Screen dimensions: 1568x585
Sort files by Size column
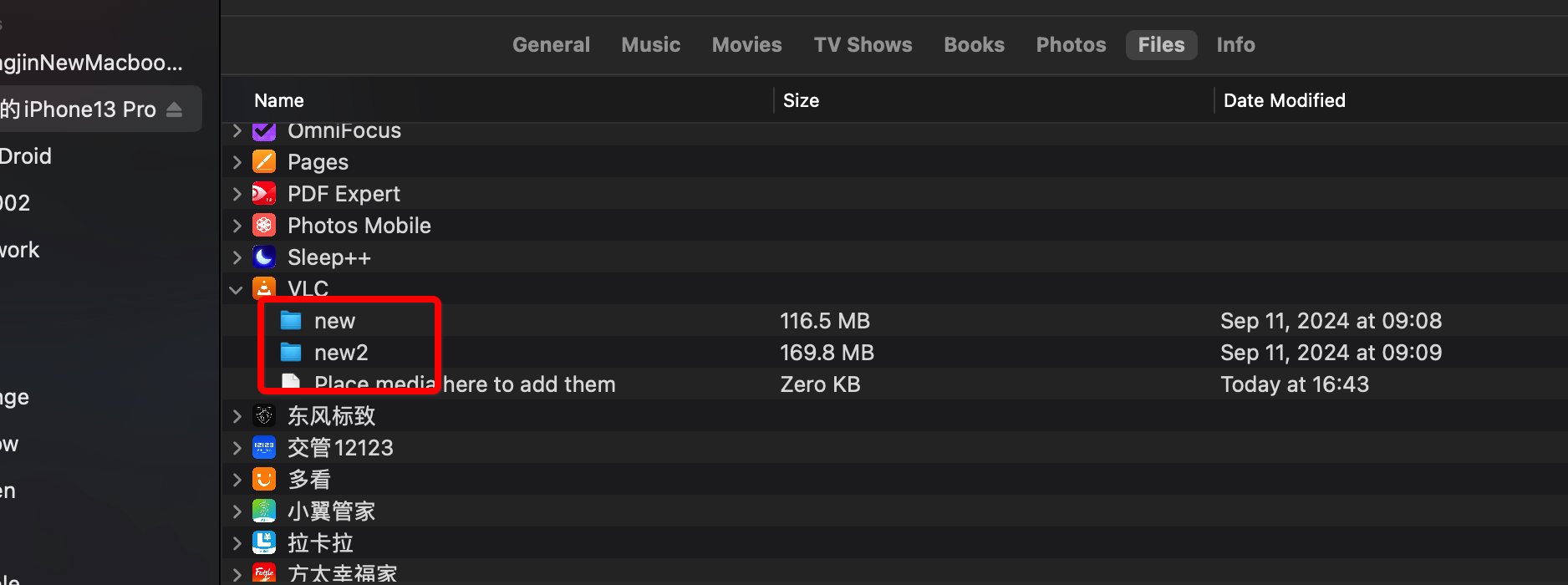pyautogui.click(x=801, y=100)
